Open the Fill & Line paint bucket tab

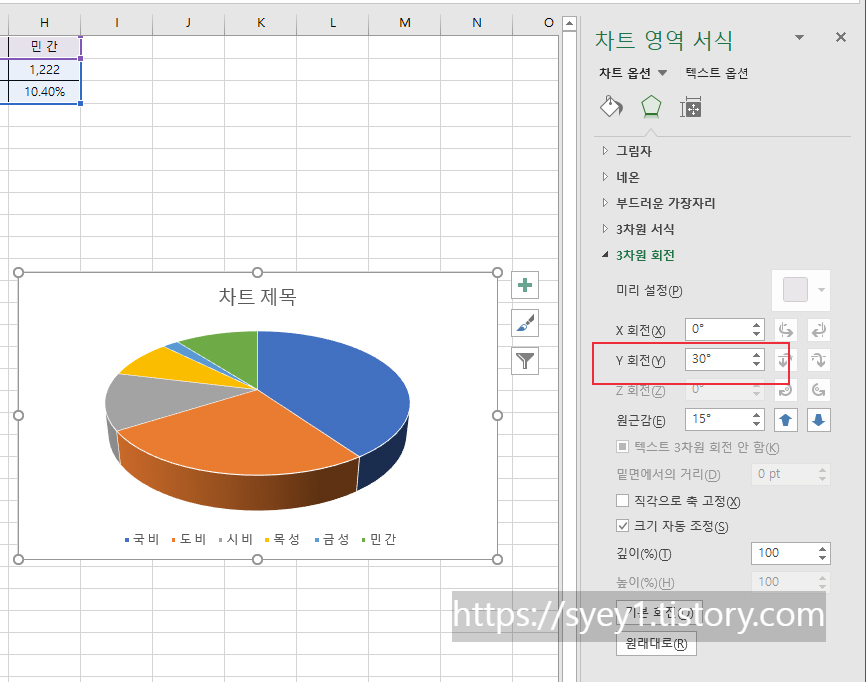point(611,107)
